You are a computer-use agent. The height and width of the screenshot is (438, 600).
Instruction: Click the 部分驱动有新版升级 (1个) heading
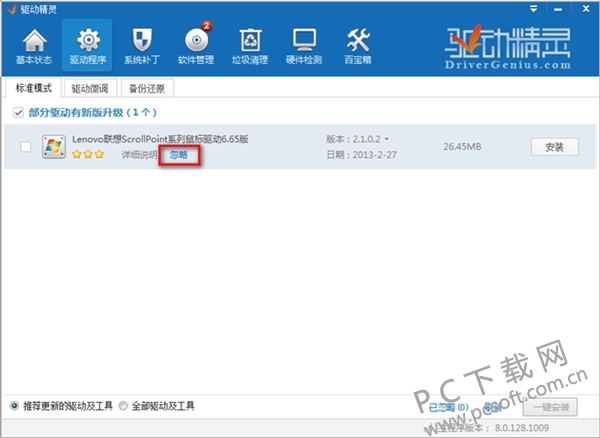93,112
